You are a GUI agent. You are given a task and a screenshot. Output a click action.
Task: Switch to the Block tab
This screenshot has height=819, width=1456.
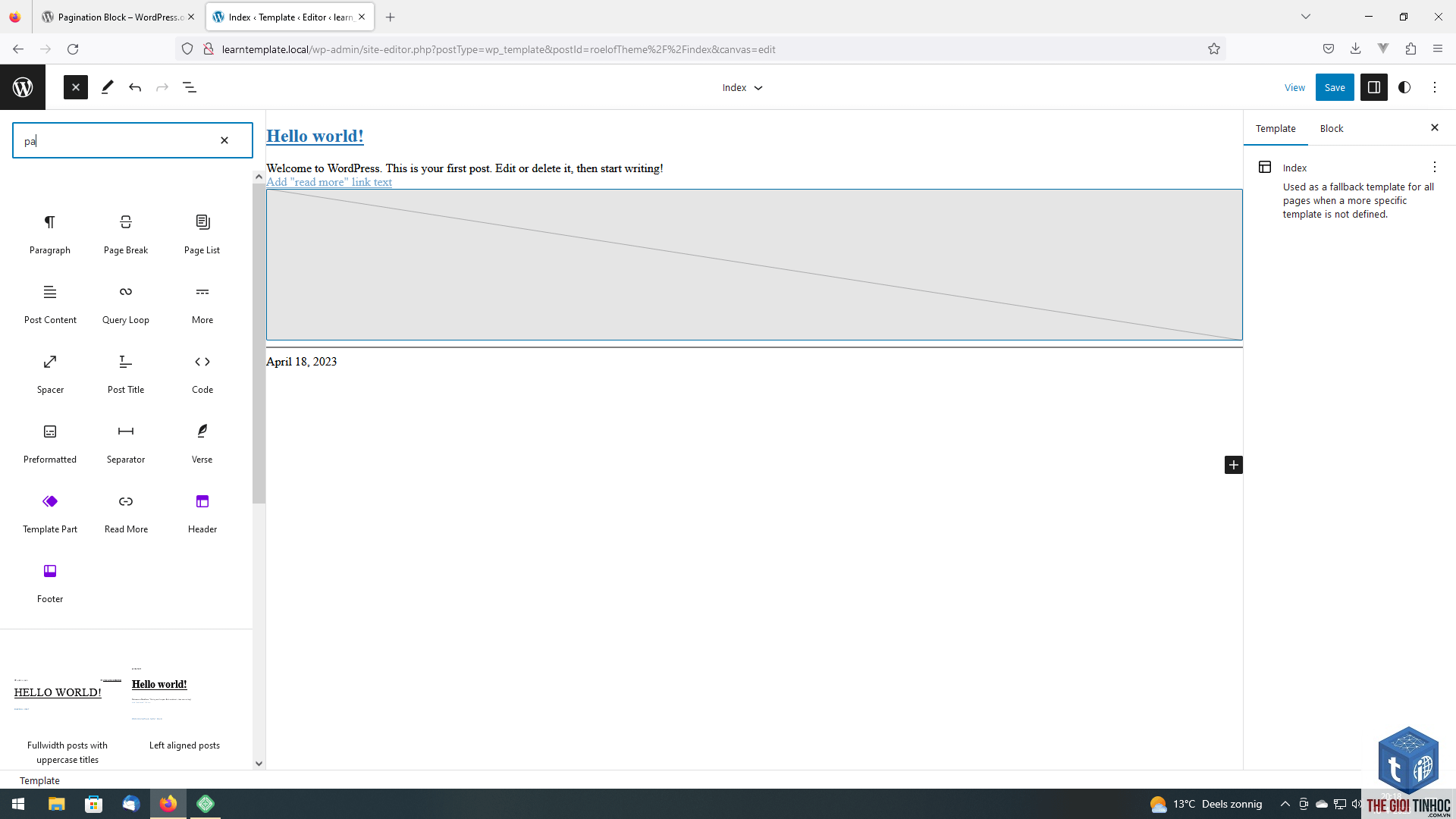point(1332,129)
